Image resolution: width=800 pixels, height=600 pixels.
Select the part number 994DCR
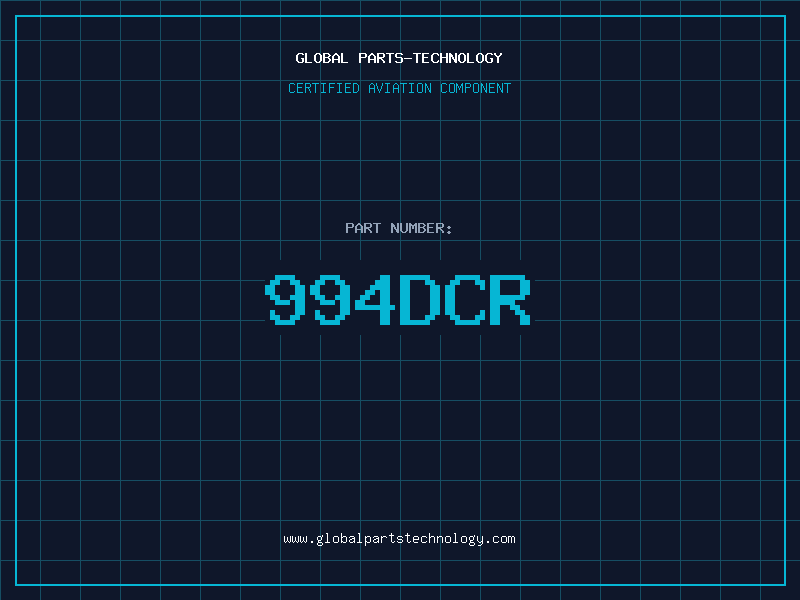tap(398, 299)
